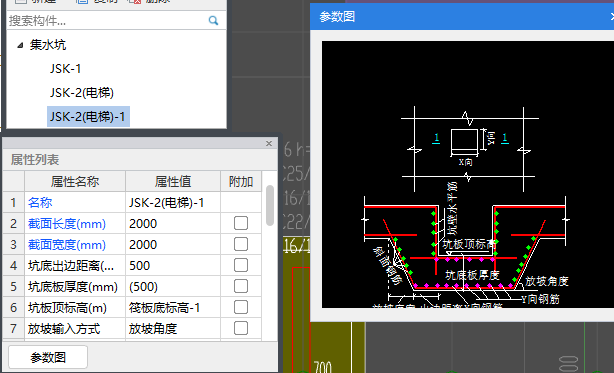The image size is (614, 373).
Task: Click X向 label in the plan diagram
Action: 466,162
